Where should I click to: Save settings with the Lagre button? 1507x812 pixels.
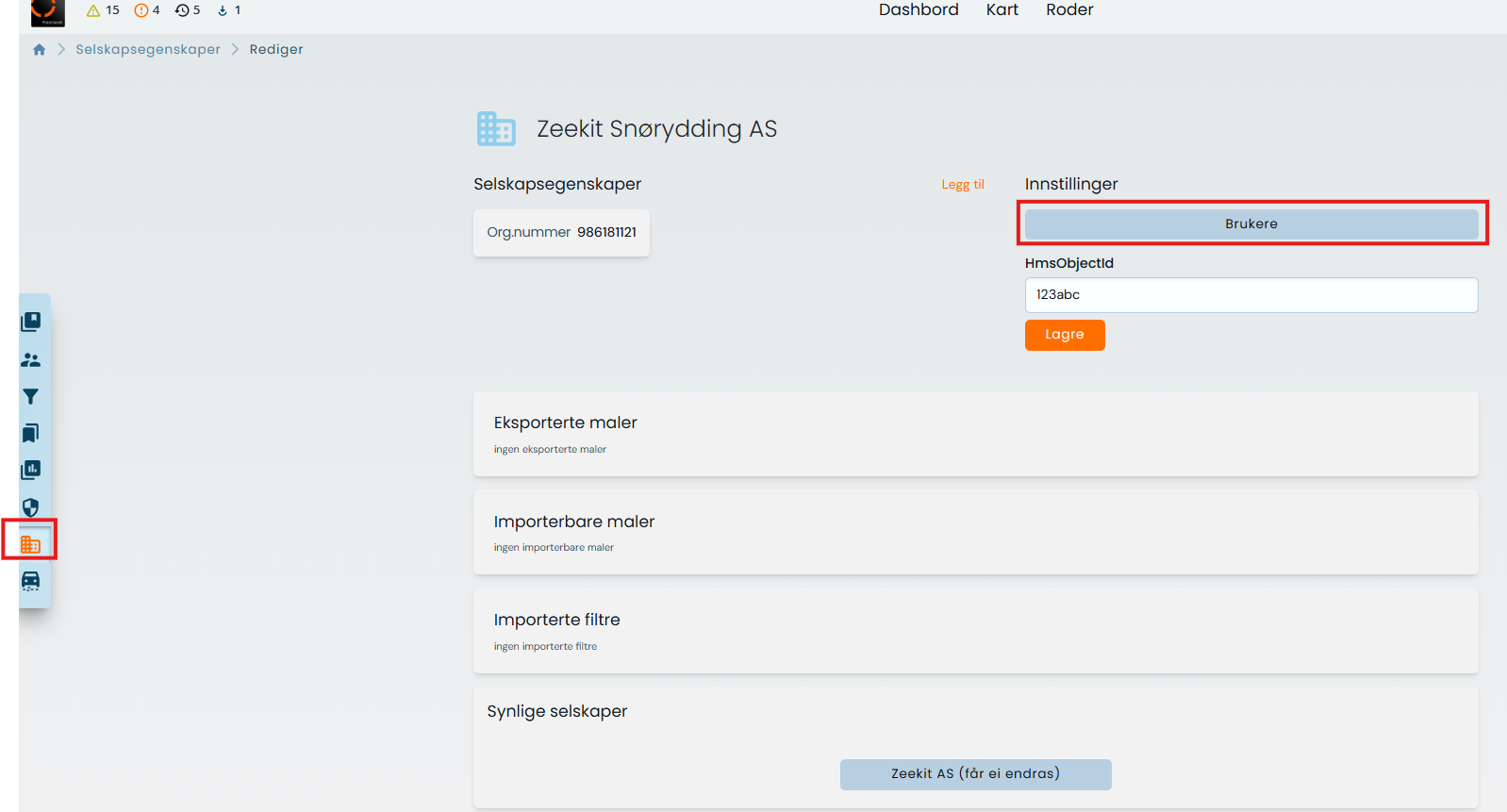pyautogui.click(x=1064, y=335)
